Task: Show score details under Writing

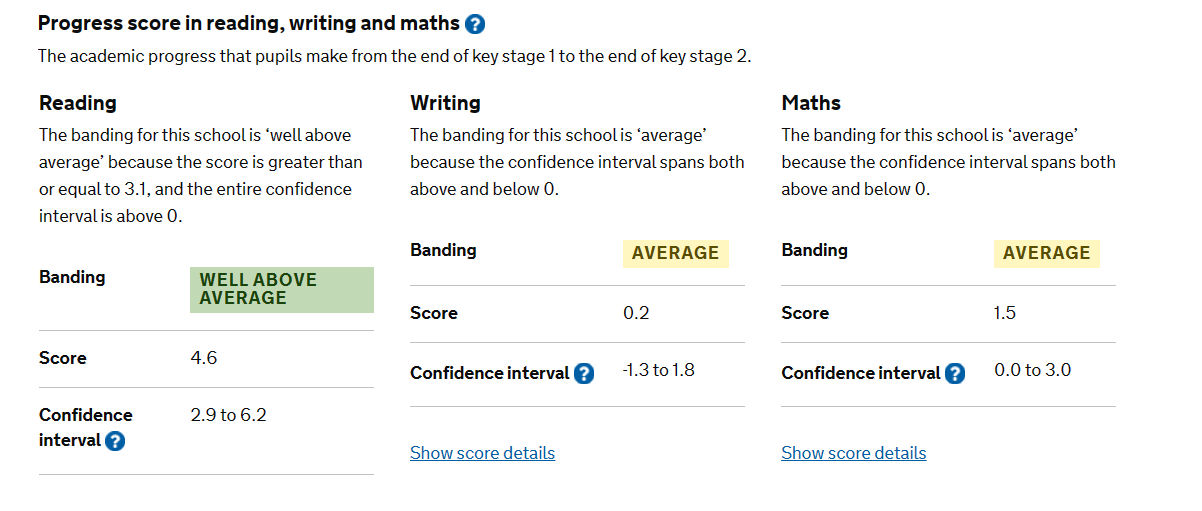Action: (x=482, y=453)
